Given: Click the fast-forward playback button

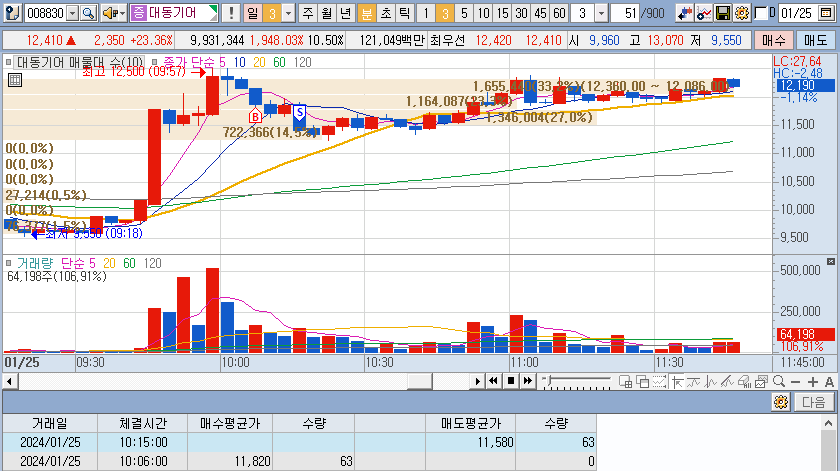Looking at the screenshot, I should coord(528,381).
